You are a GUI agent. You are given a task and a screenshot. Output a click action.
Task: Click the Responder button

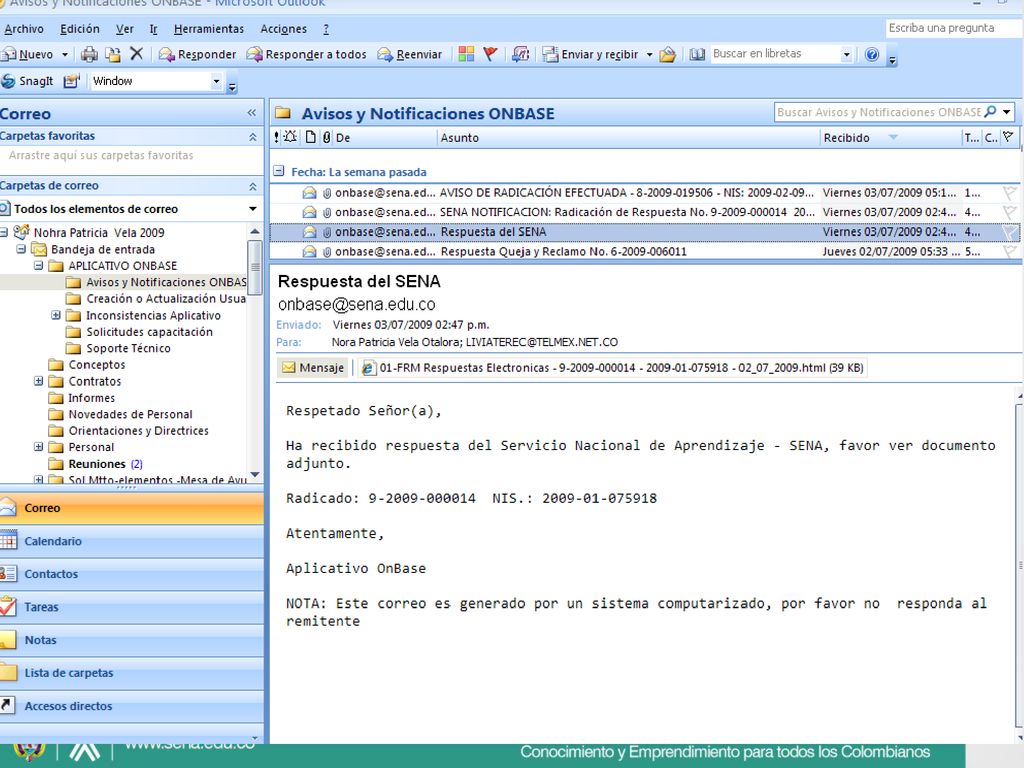click(x=197, y=54)
